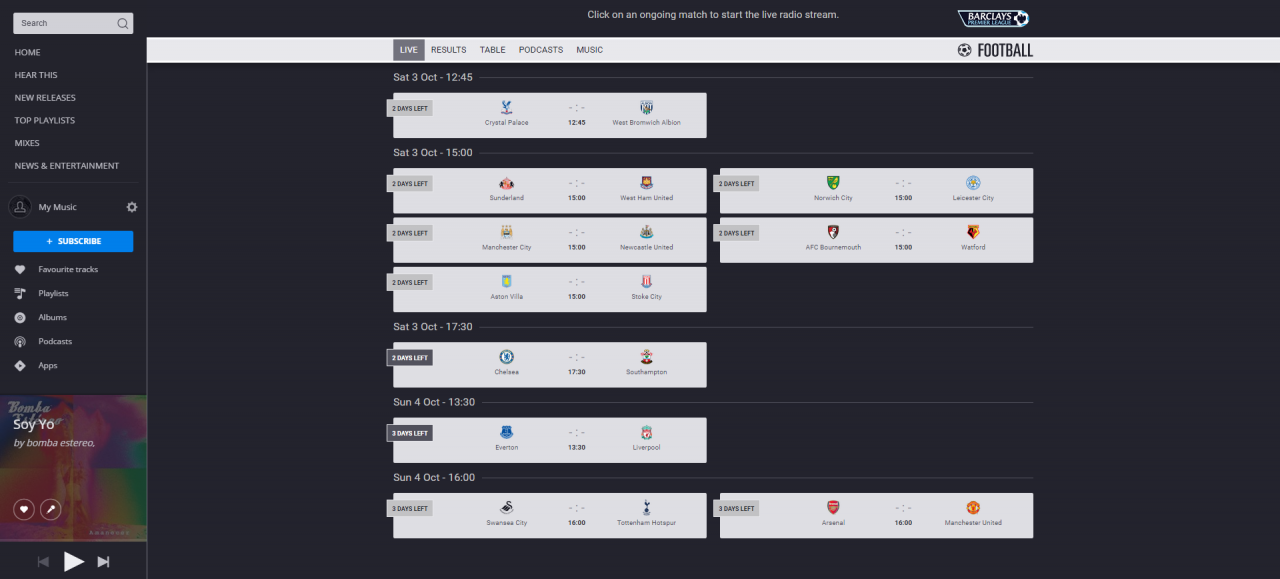Click the microphone lyrics icon on album art

[50, 509]
